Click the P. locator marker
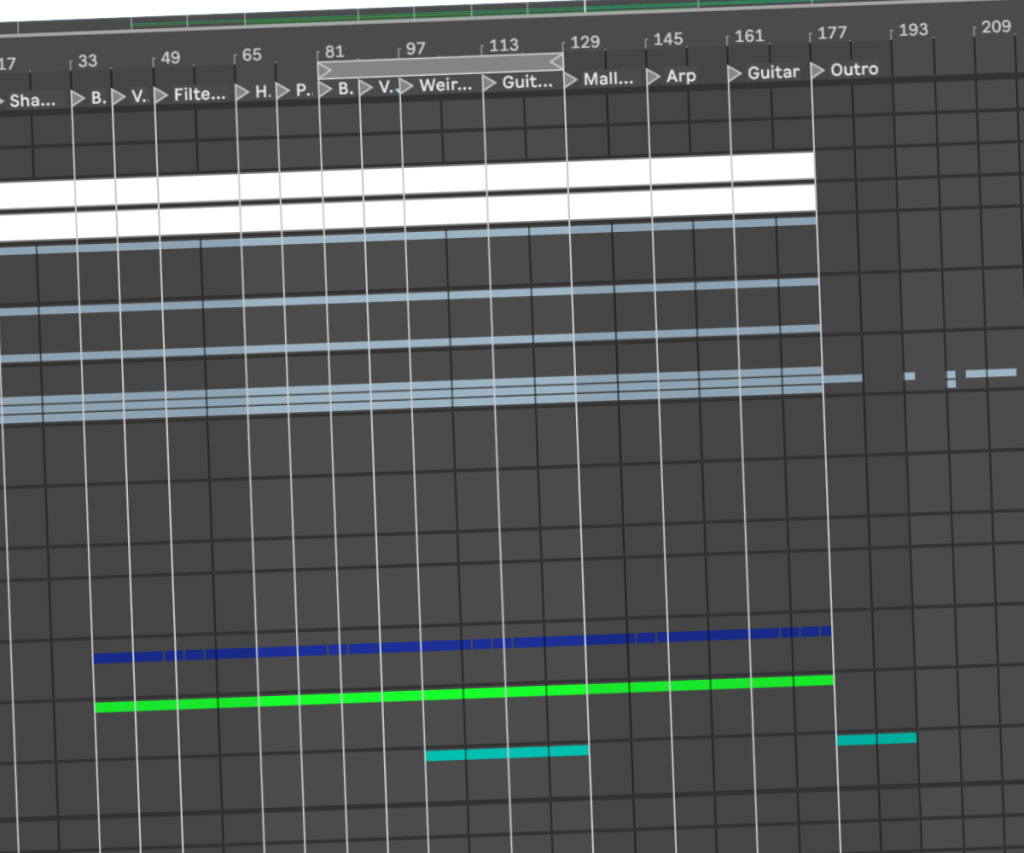 tap(283, 90)
